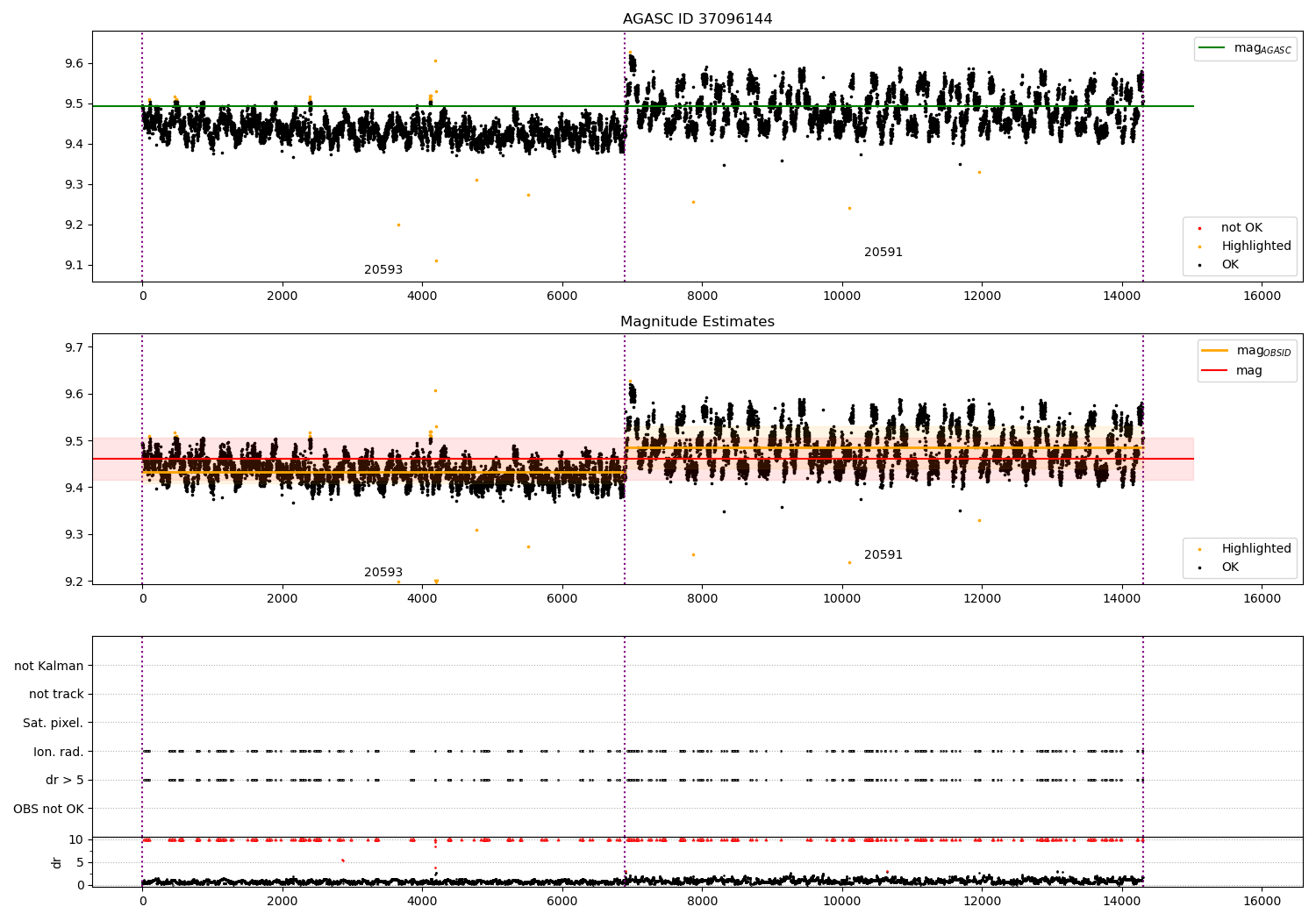
Task: Select the "Highlighted" legend entry in top plot
Action: tap(1256, 246)
